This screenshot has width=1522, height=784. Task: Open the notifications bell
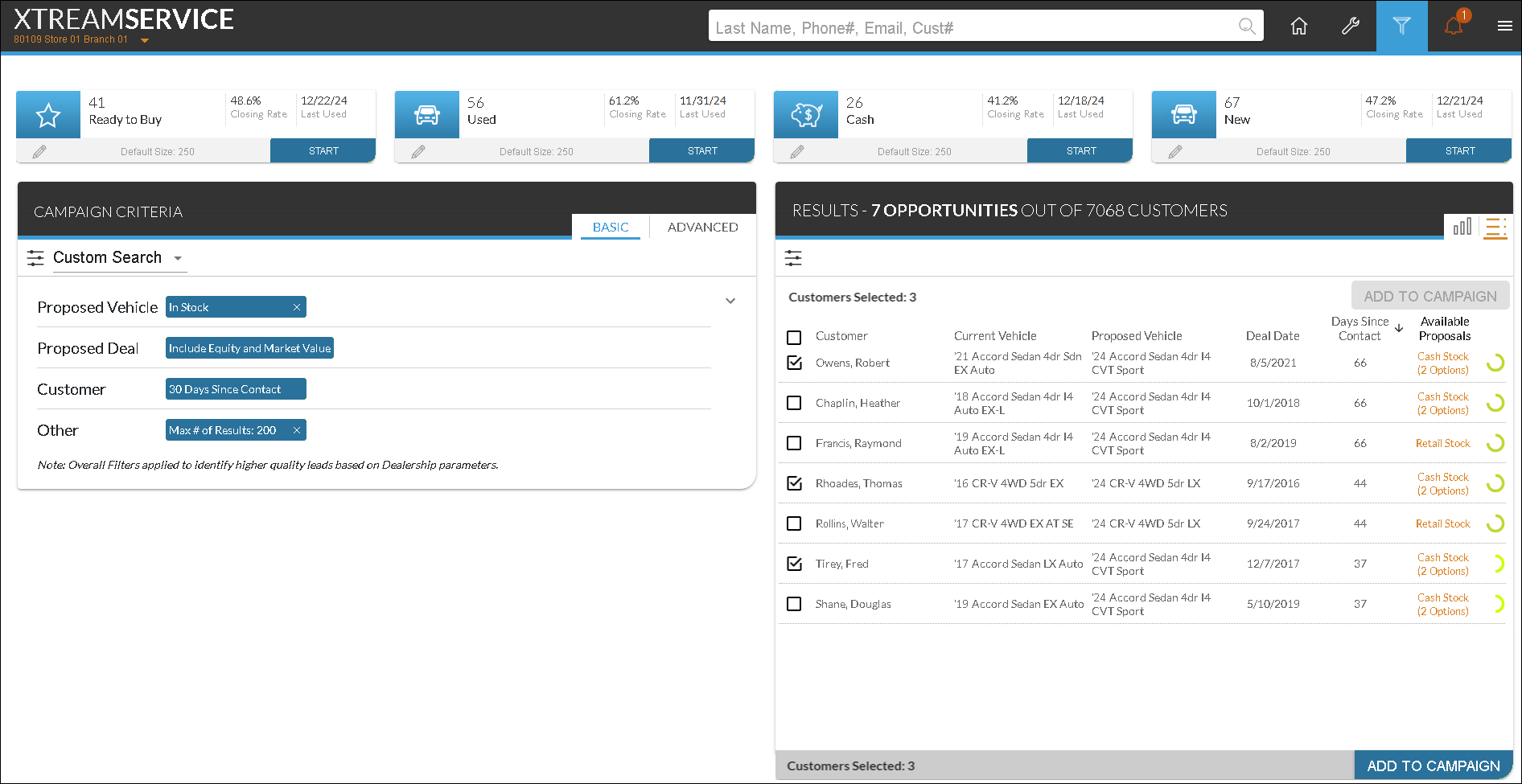(1453, 27)
